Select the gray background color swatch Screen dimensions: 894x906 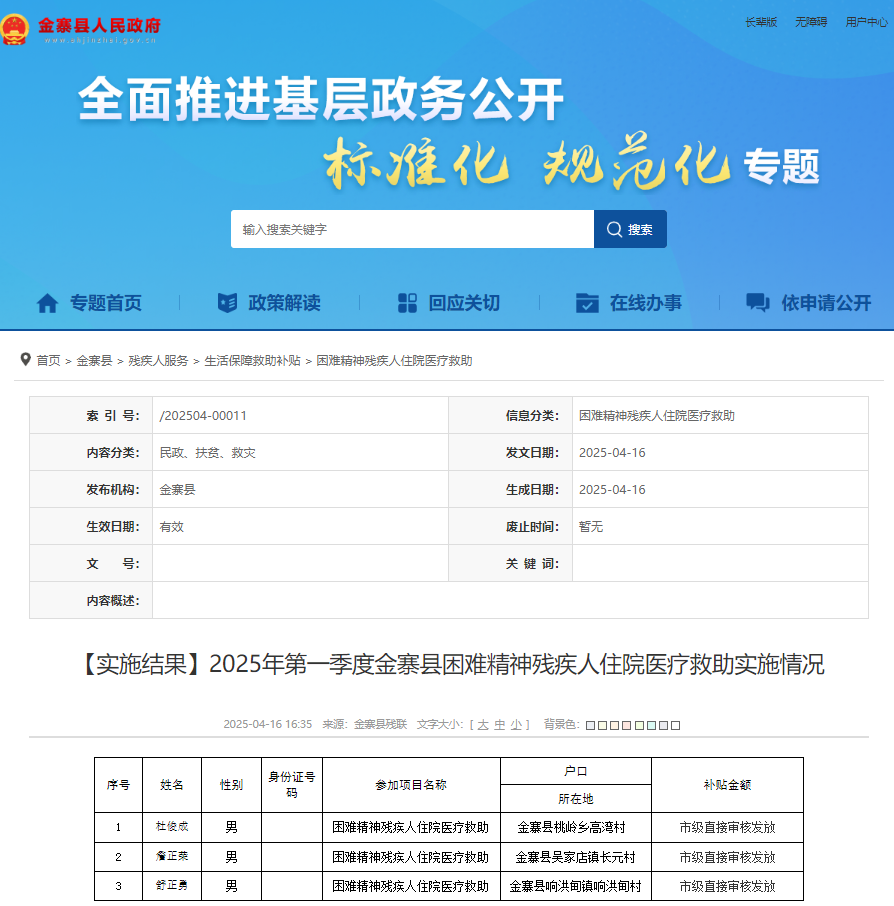click(x=663, y=725)
